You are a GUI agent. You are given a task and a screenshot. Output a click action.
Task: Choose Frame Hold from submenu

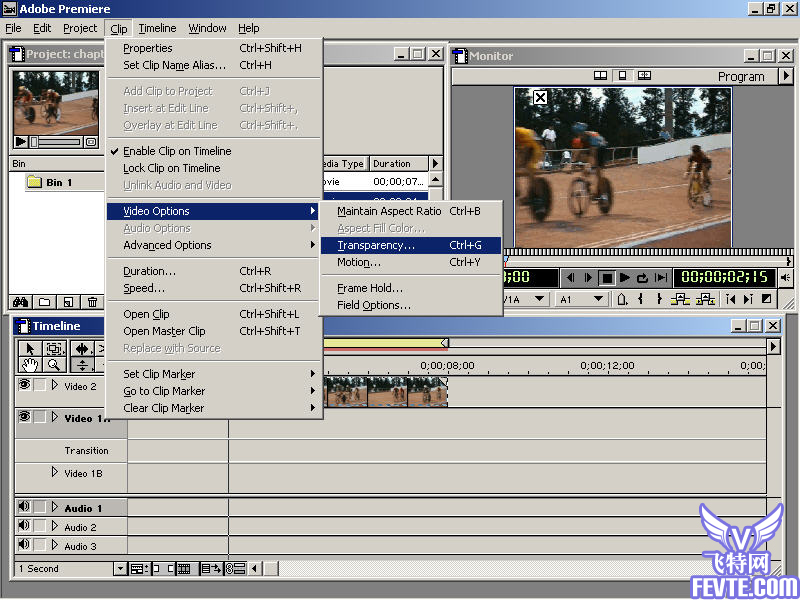tap(411, 288)
